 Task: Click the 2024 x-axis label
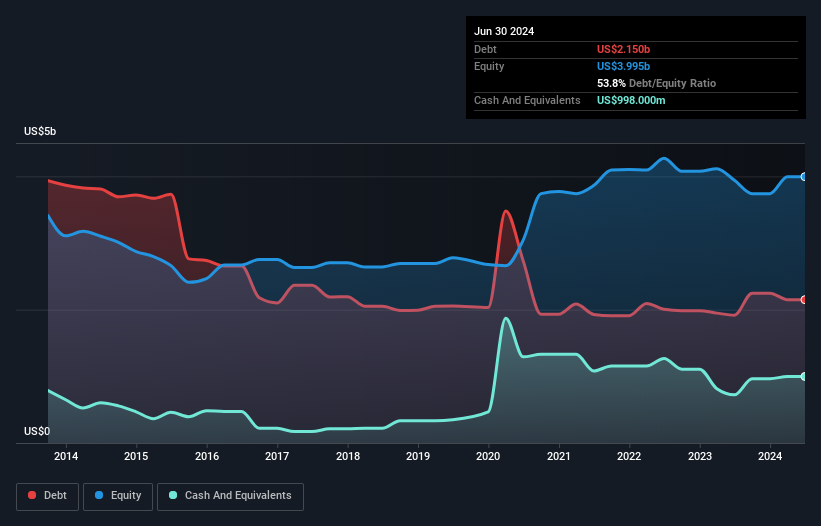point(770,456)
